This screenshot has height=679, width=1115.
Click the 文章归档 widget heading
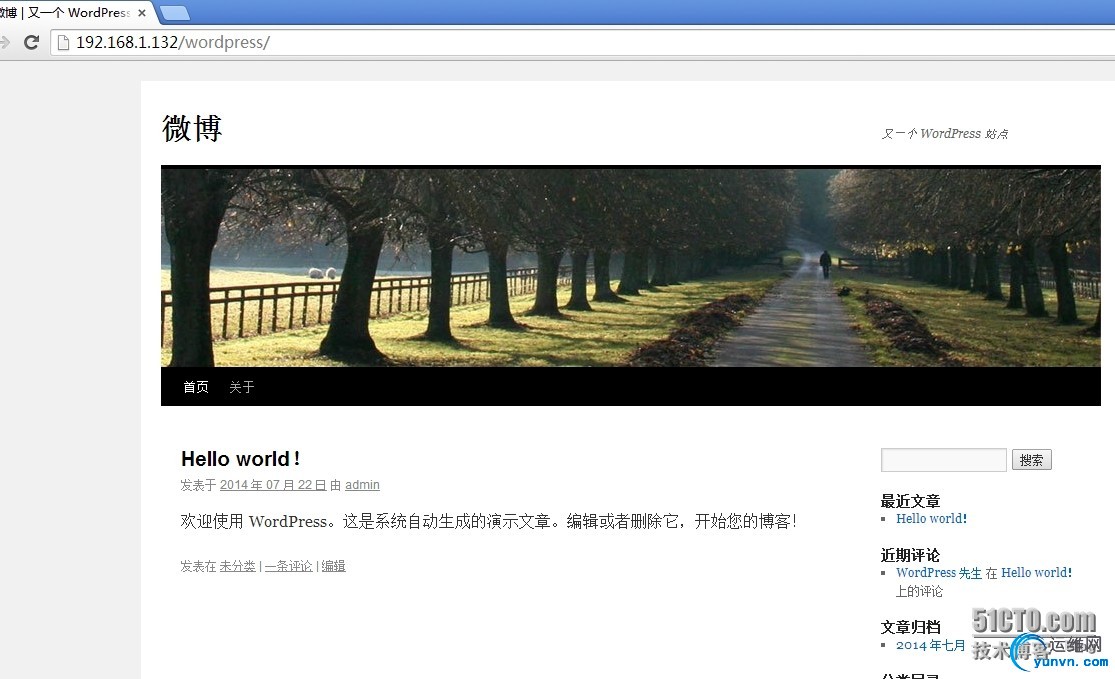click(x=910, y=627)
